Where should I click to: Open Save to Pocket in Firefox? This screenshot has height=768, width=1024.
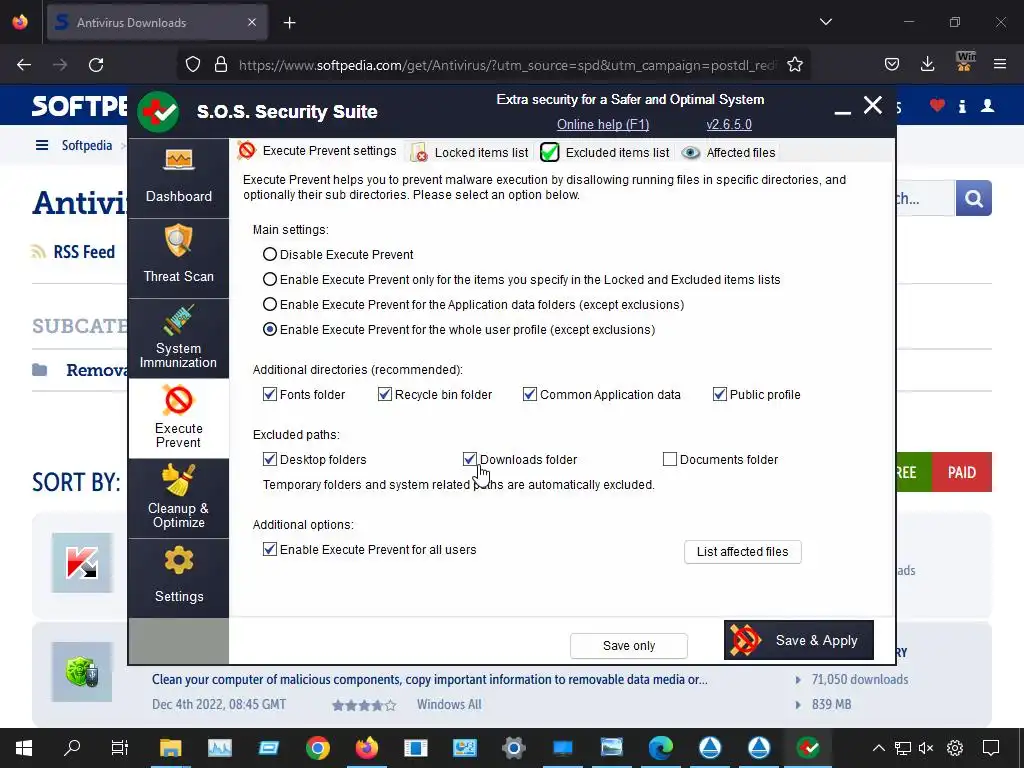tap(891, 64)
